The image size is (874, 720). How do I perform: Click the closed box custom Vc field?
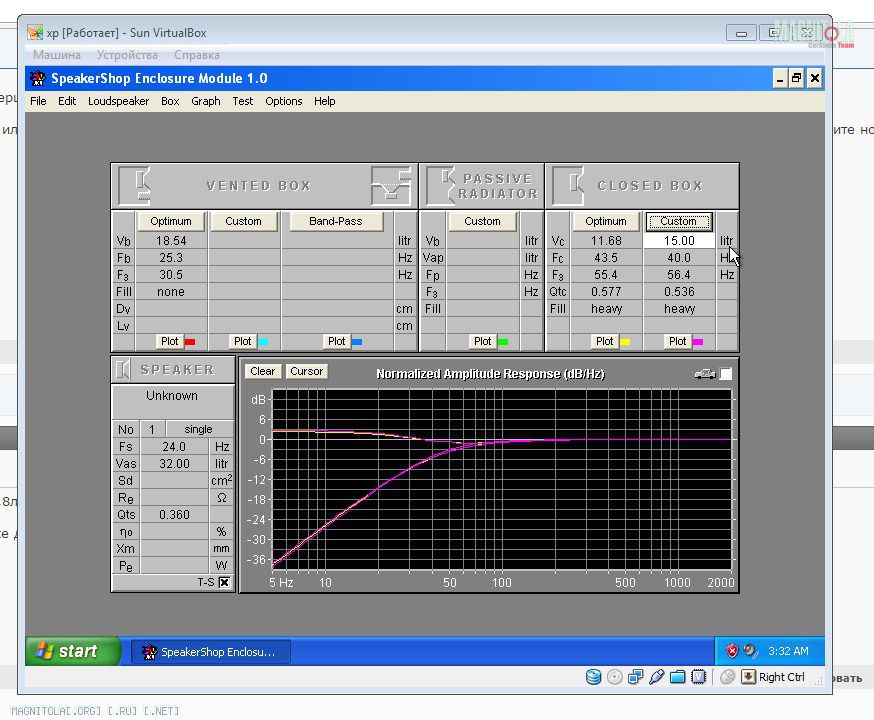[679, 241]
